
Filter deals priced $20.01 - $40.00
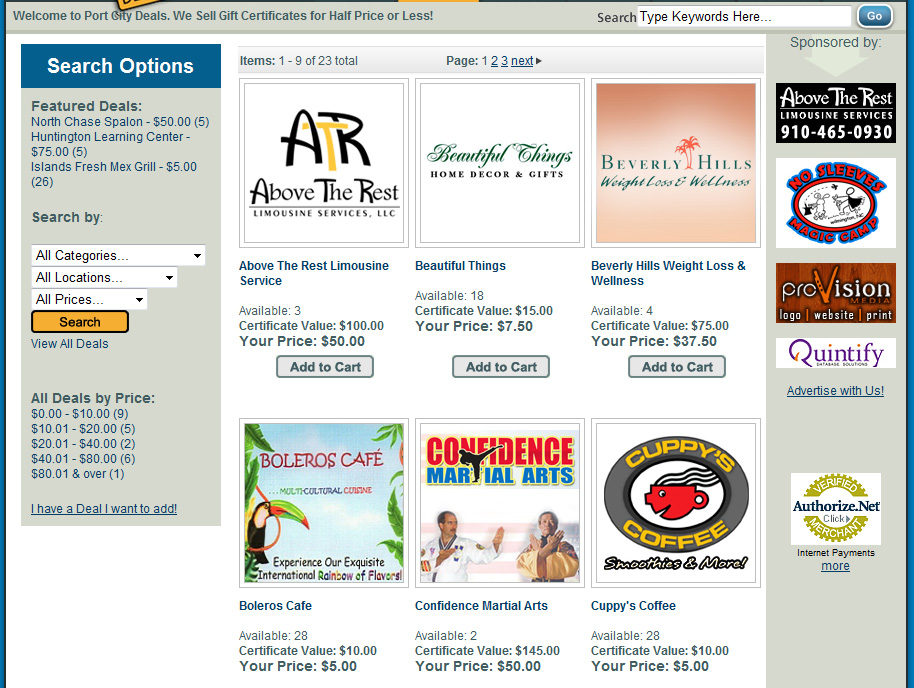(x=83, y=444)
